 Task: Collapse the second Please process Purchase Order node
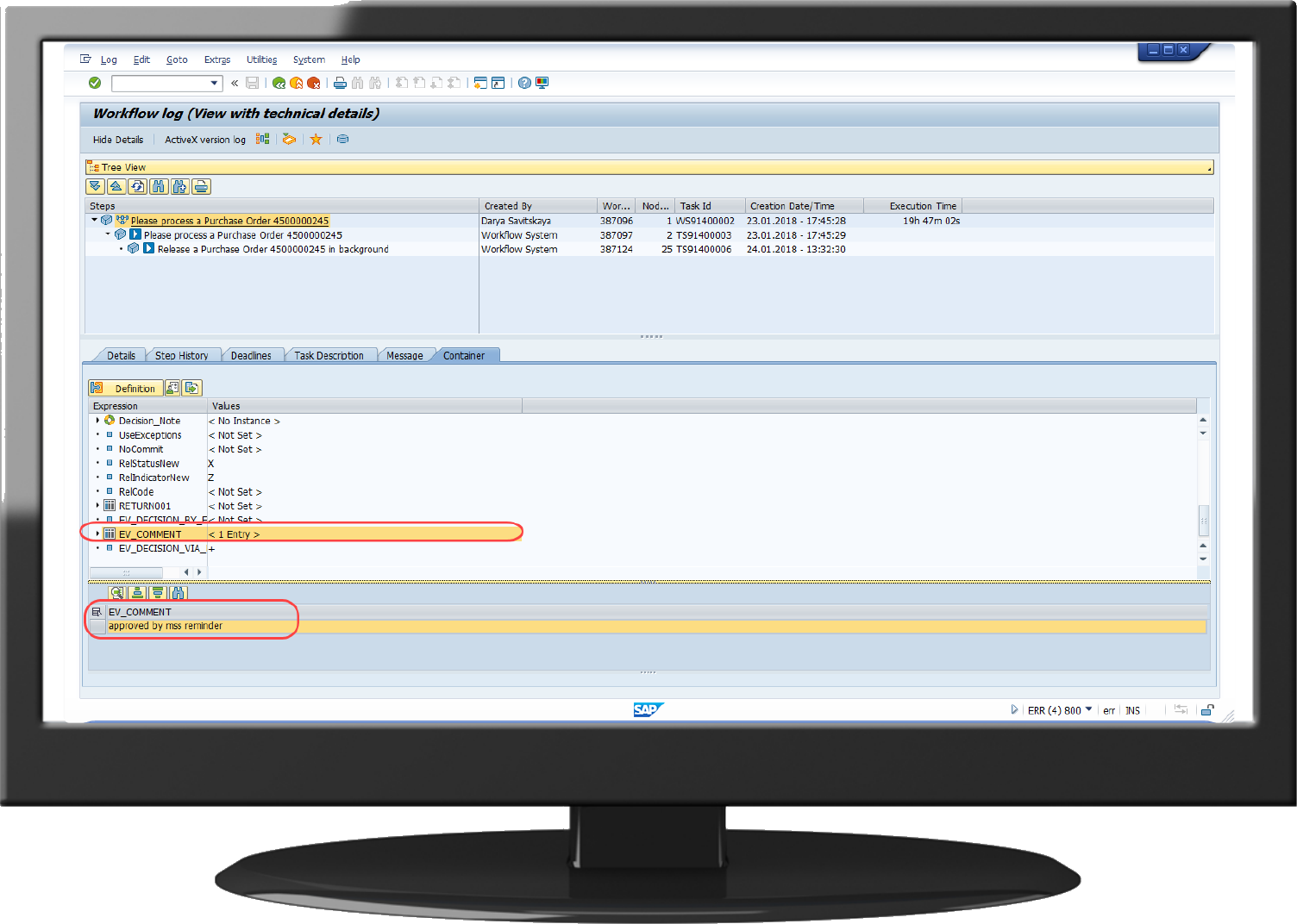(x=108, y=234)
